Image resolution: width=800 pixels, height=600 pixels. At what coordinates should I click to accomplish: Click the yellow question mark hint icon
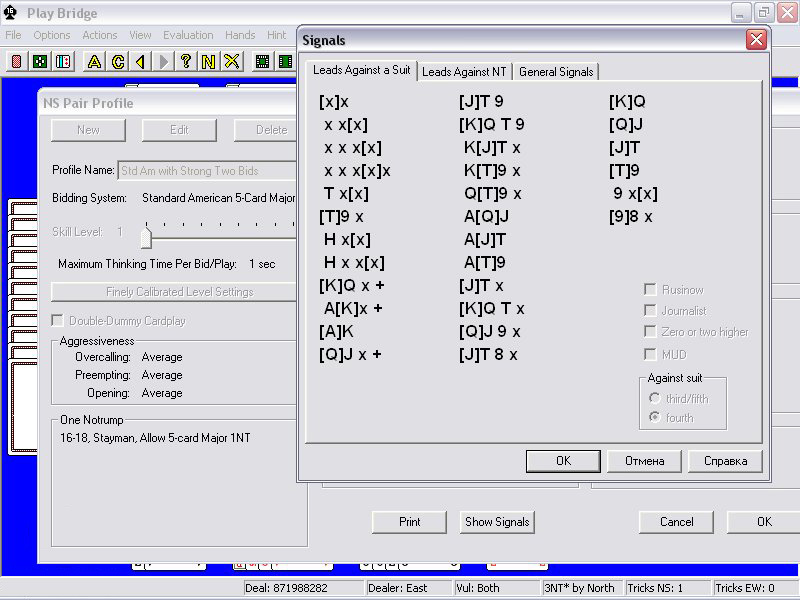click(x=186, y=62)
